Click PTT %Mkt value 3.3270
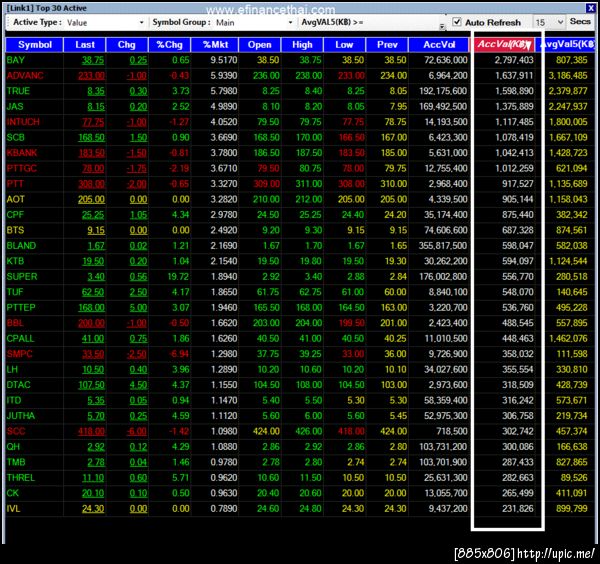Viewport: 600px width, 564px height. click(x=224, y=184)
